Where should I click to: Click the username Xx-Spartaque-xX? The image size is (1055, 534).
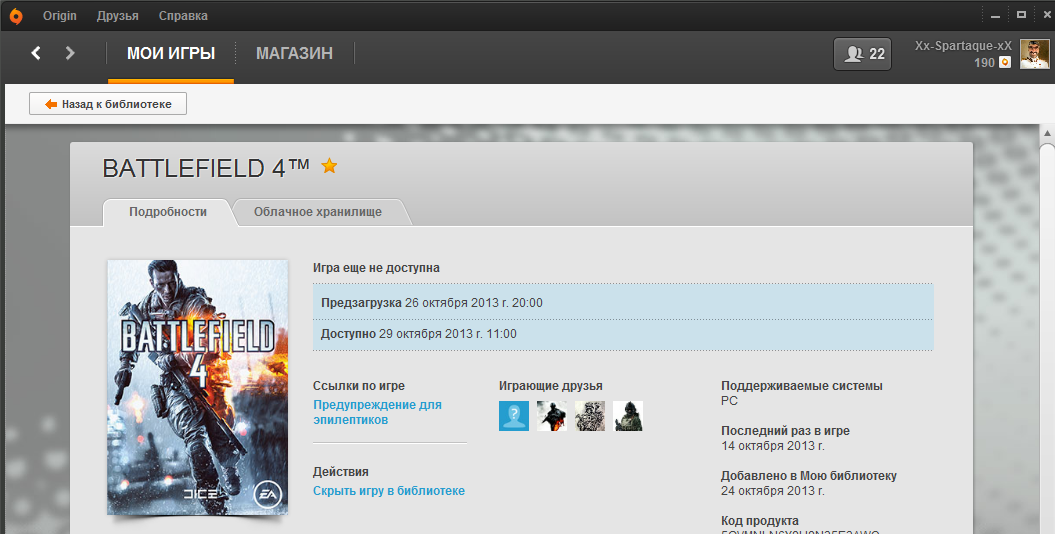click(963, 46)
